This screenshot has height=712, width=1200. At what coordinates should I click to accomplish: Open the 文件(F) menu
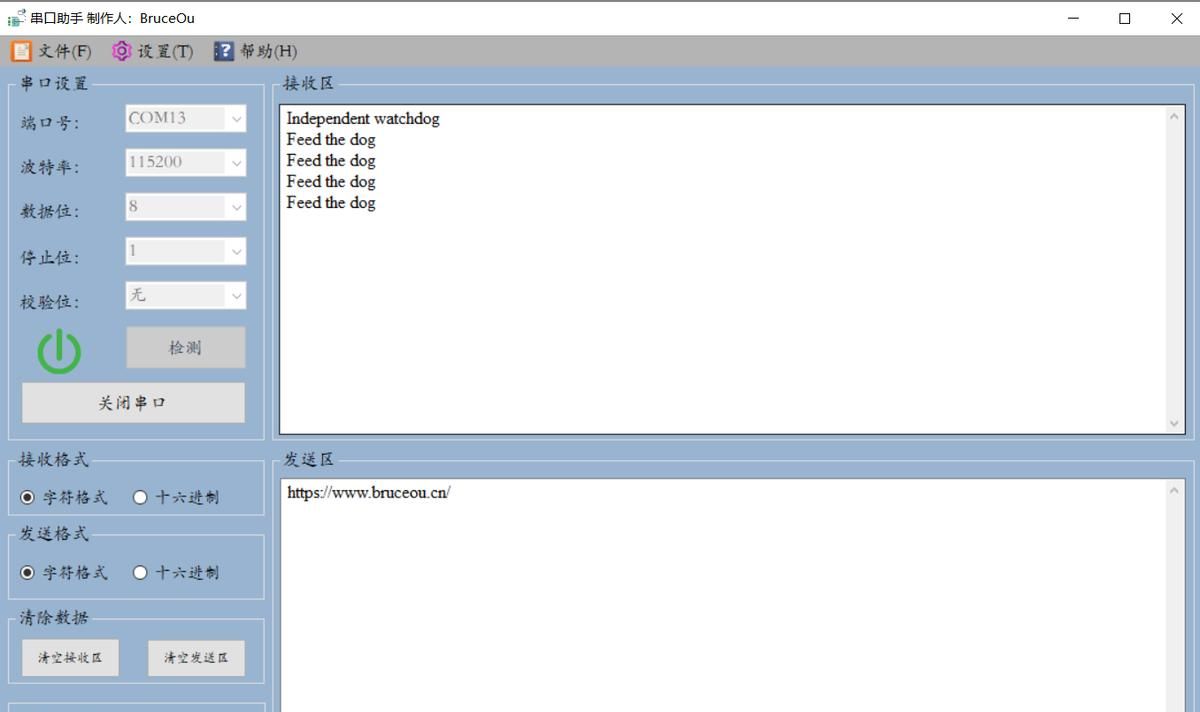tap(64, 51)
